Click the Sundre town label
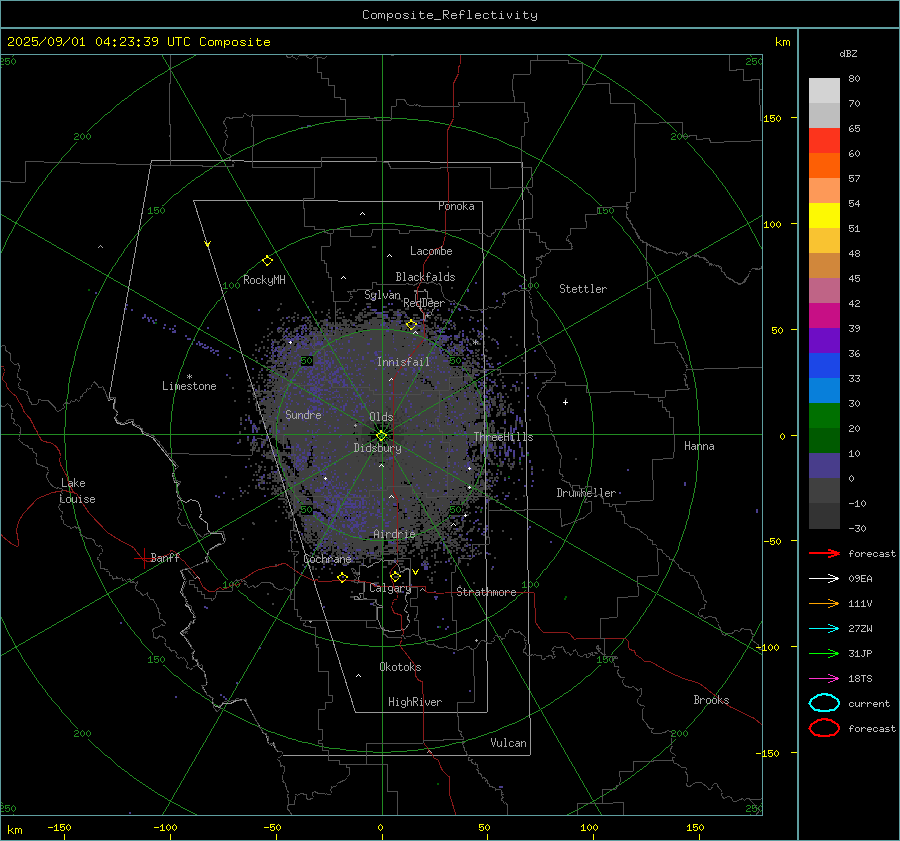The image size is (900, 841). [303, 414]
